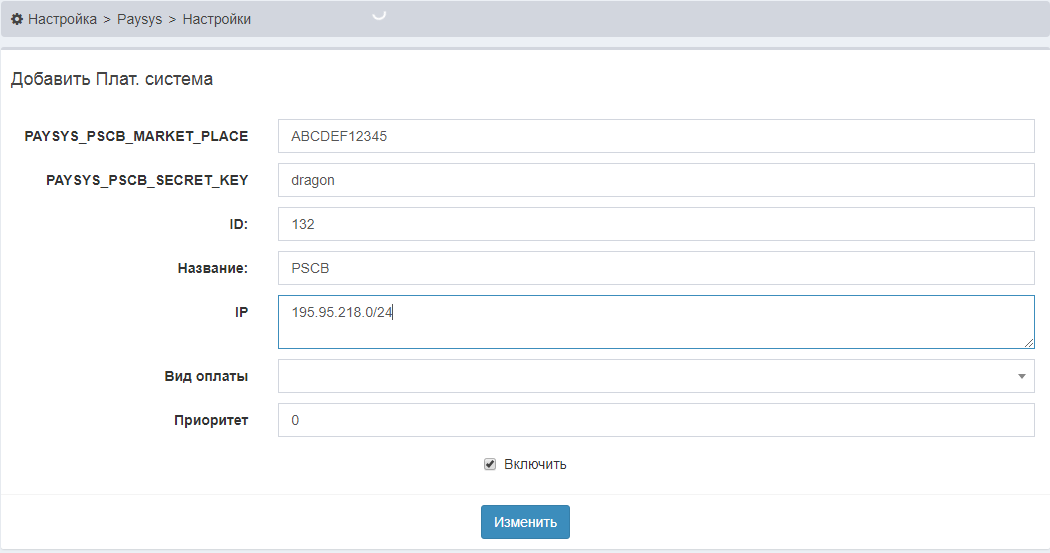This screenshot has height=553, width=1050.
Task: Click the dropdown arrow of Вид оплаты
Action: [x=1021, y=377]
